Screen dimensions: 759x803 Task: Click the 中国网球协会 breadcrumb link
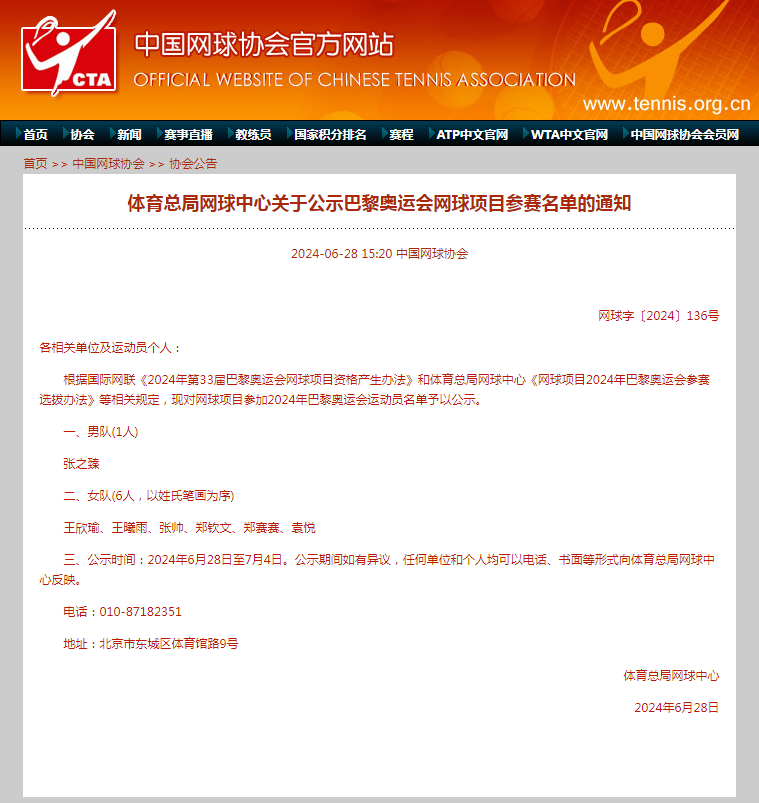tap(108, 163)
